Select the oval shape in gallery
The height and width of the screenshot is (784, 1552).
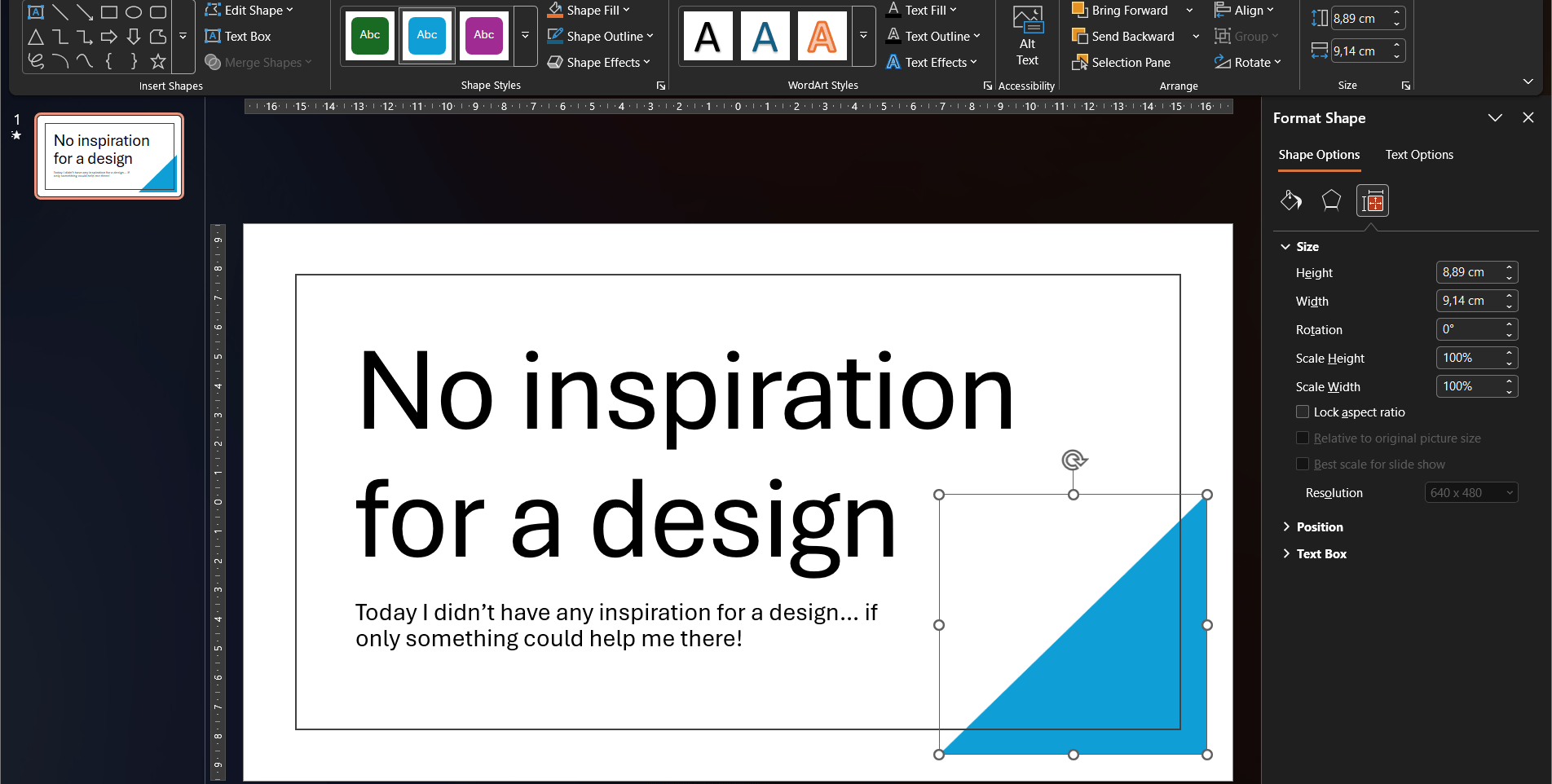pos(134,12)
